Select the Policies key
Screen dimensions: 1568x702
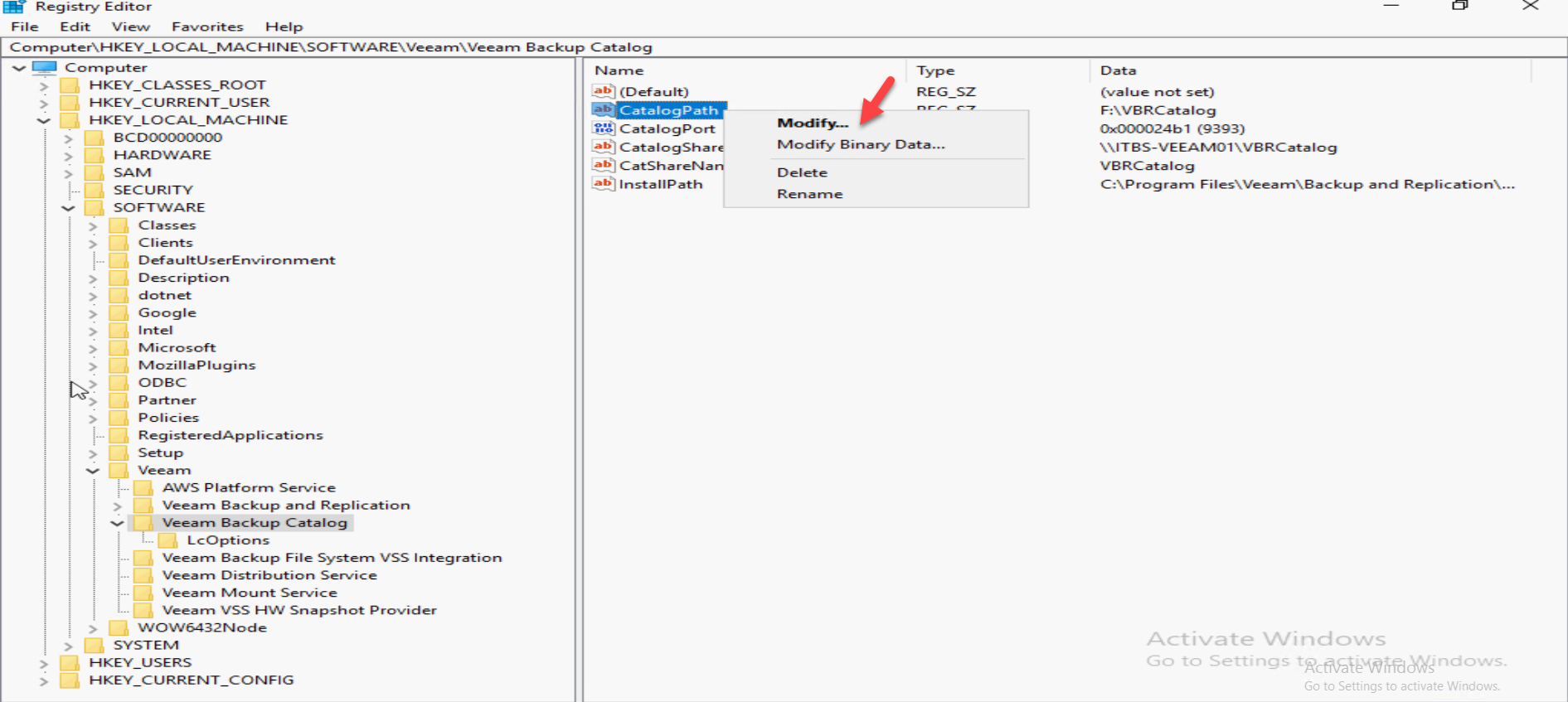click(x=168, y=418)
